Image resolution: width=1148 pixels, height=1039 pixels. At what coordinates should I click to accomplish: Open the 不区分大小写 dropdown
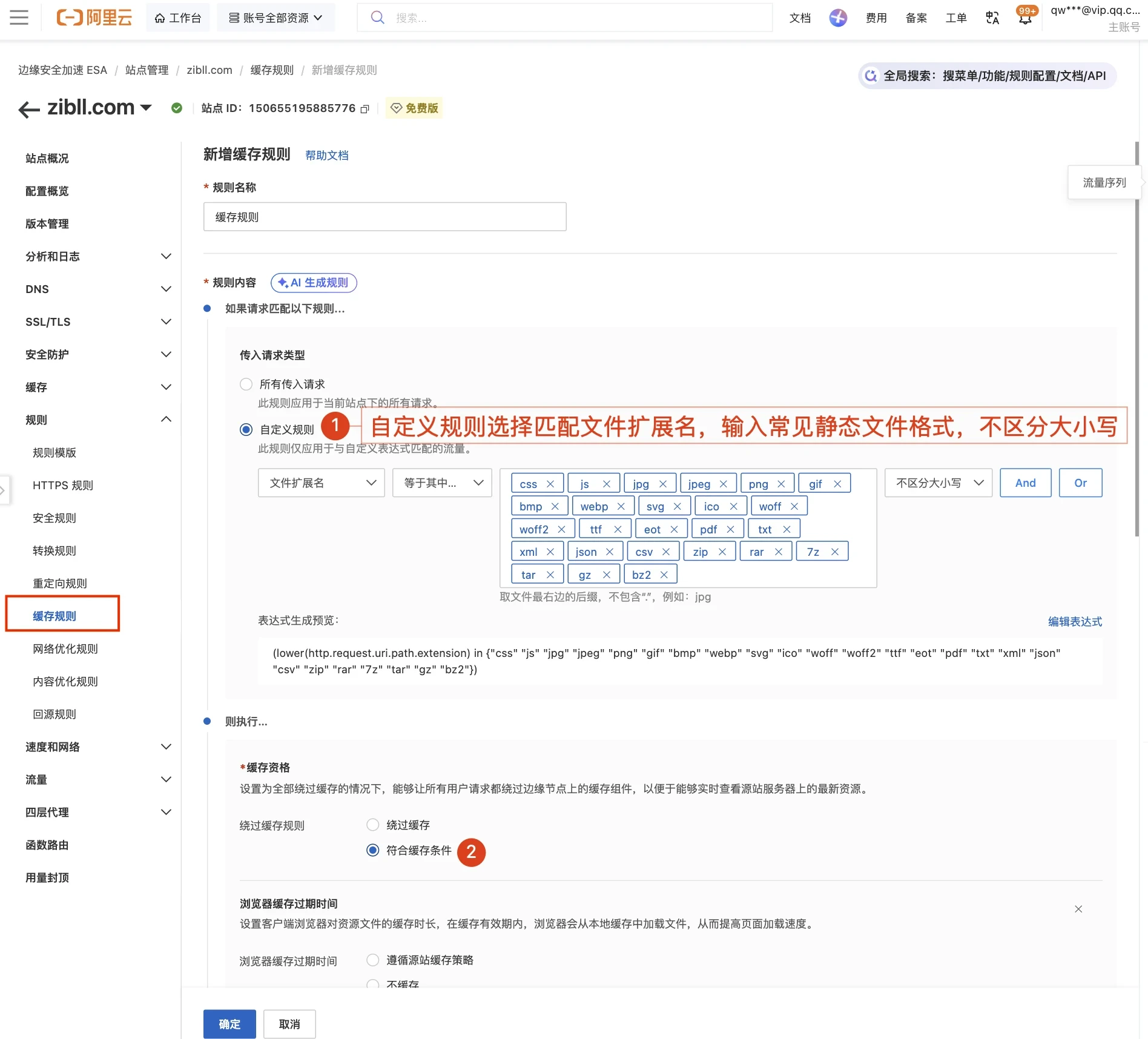click(x=937, y=483)
